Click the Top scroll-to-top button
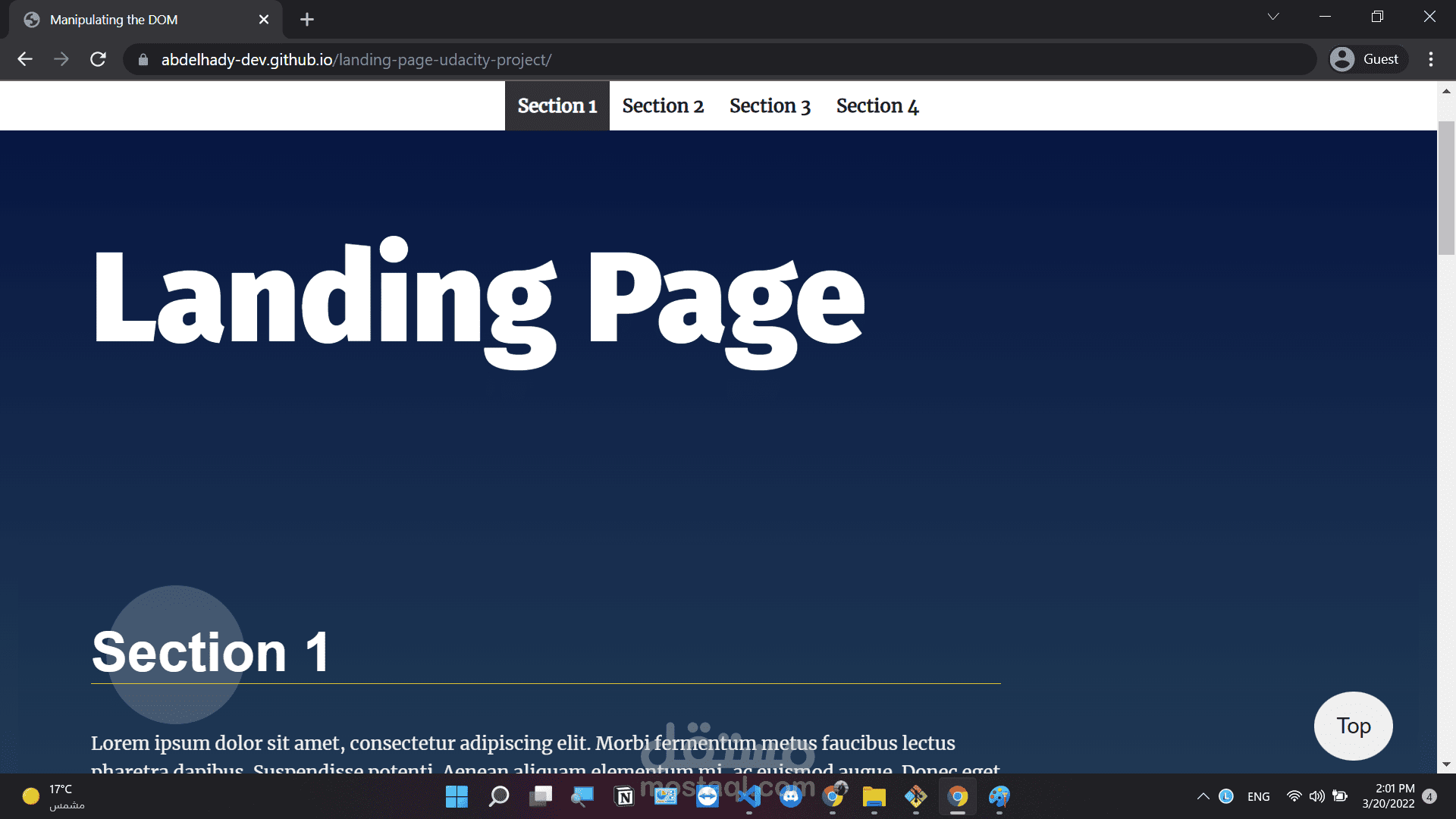The image size is (1456, 819). (1354, 726)
